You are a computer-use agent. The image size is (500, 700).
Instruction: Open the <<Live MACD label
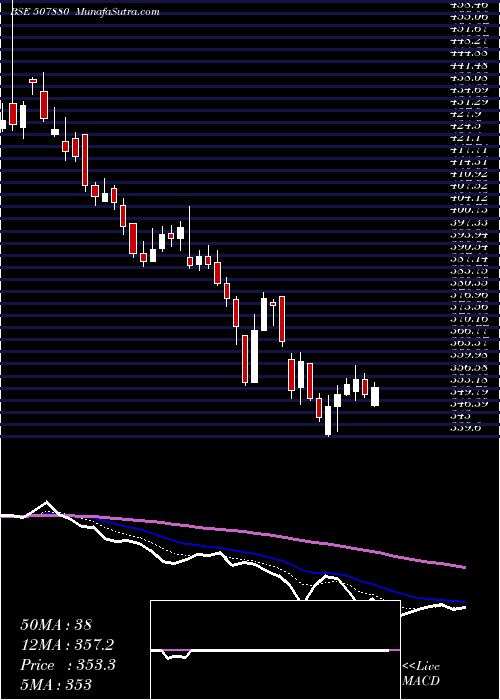tap(421, 674)
